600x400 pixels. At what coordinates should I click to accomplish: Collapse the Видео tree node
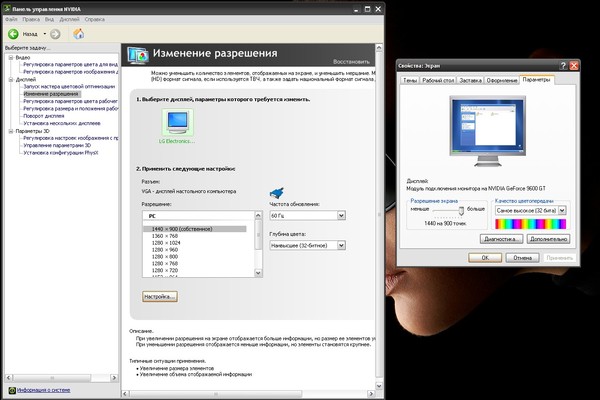[x=11, y=57]
